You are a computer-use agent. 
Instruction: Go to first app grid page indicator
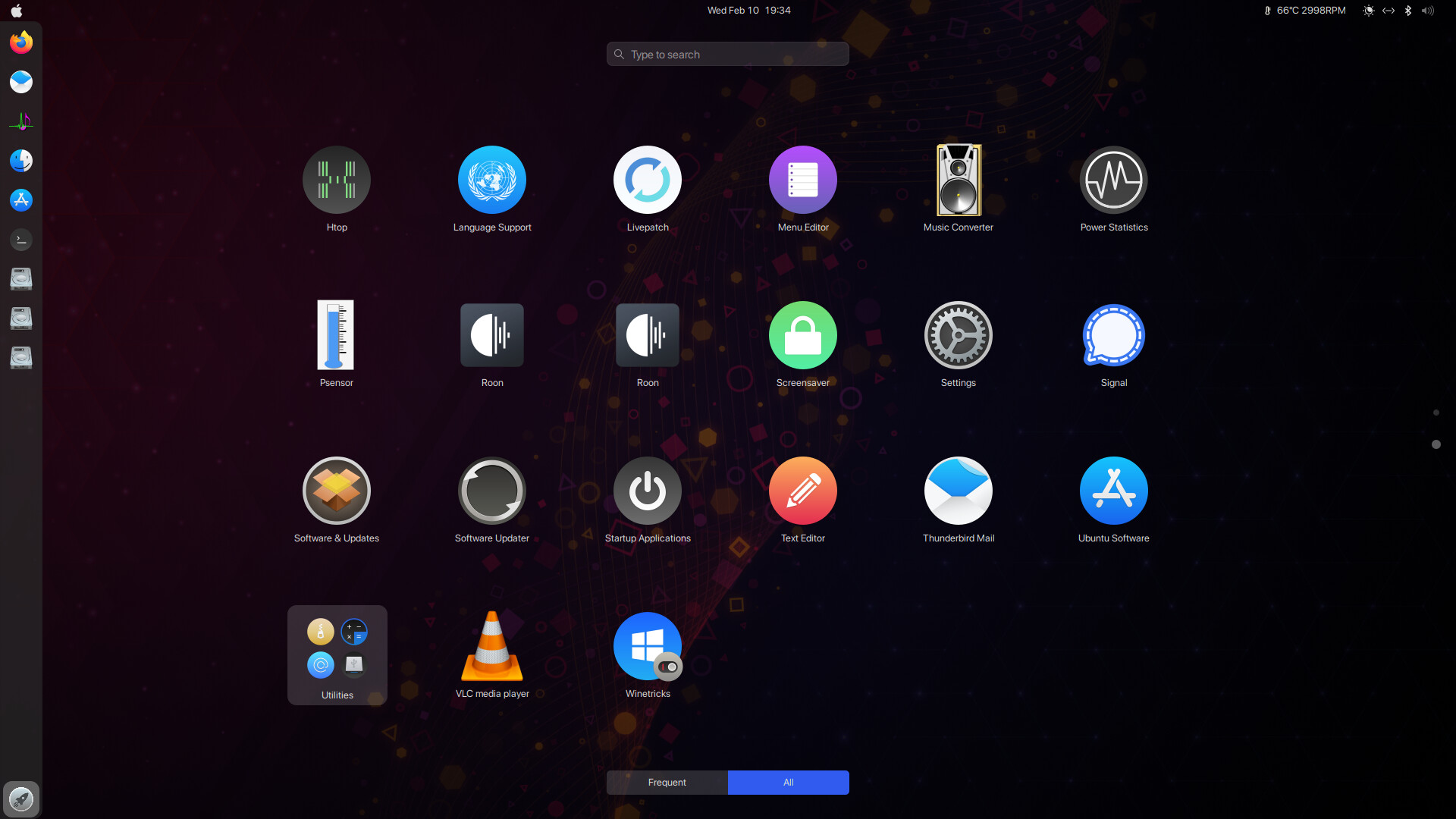(x=1436, y=413)
